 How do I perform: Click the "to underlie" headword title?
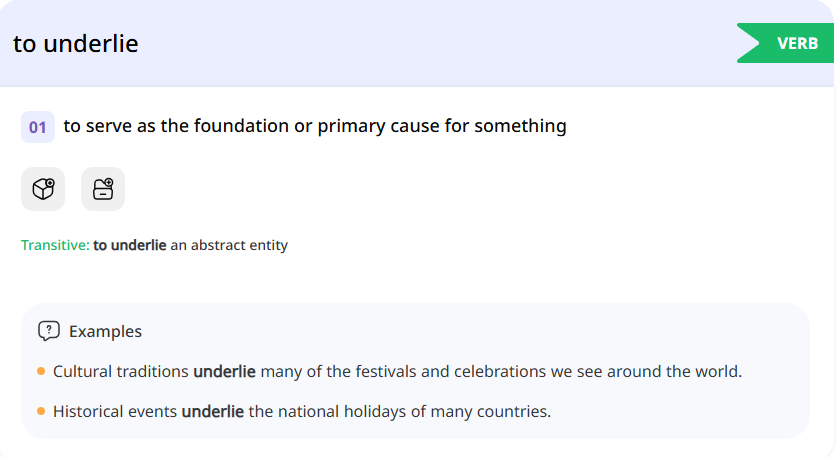click(x=76, y=44)
